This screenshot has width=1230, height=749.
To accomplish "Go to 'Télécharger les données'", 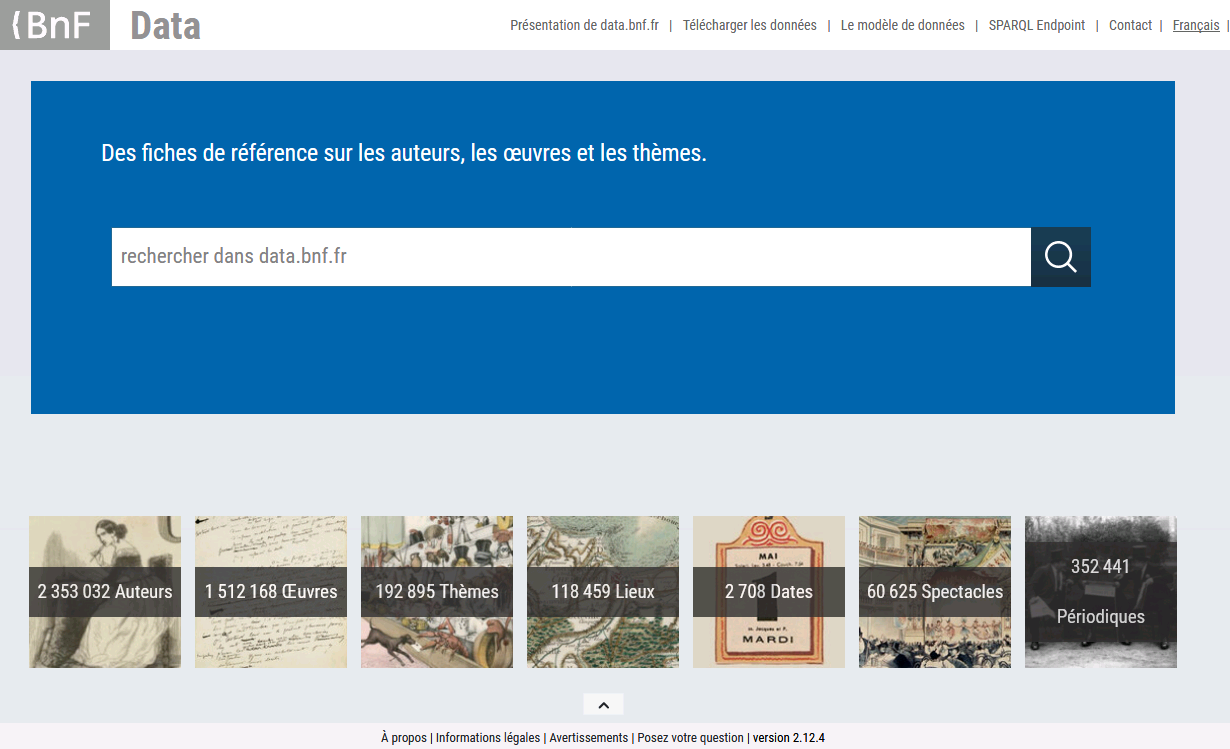I will pyautogui.click(x=750, y=25).
